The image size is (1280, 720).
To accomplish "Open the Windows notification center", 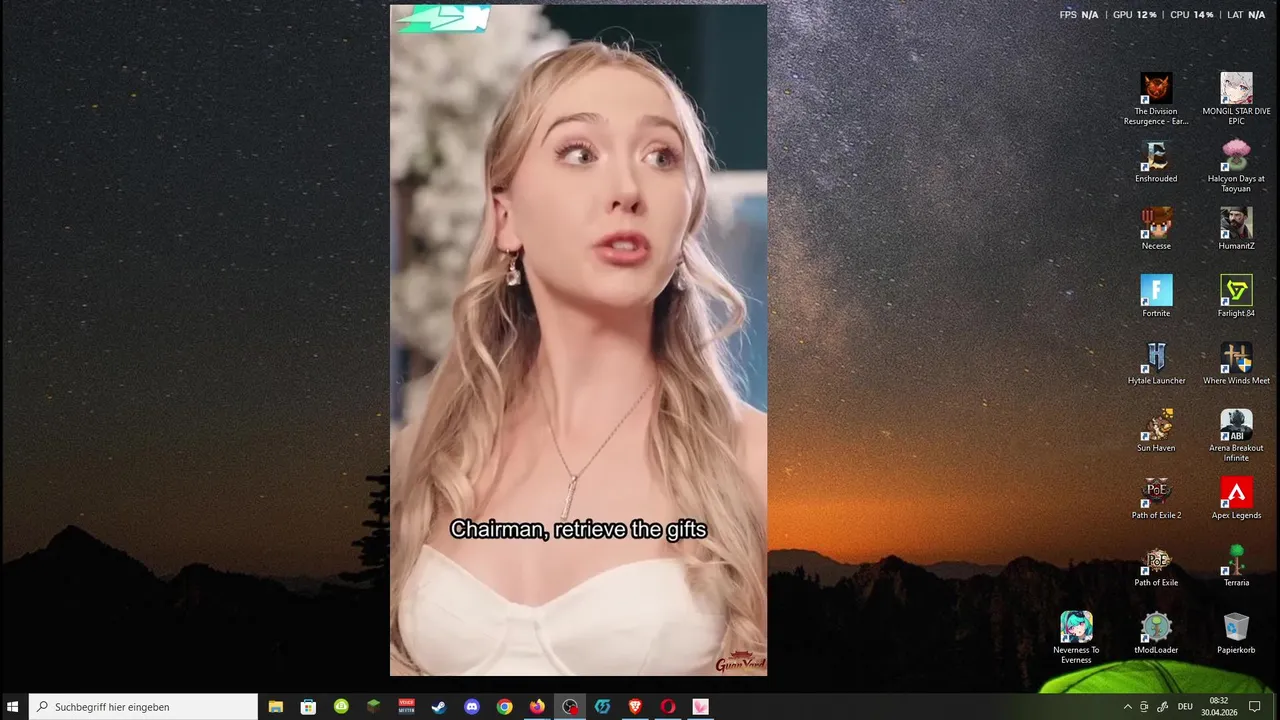I will [1255, 706].
